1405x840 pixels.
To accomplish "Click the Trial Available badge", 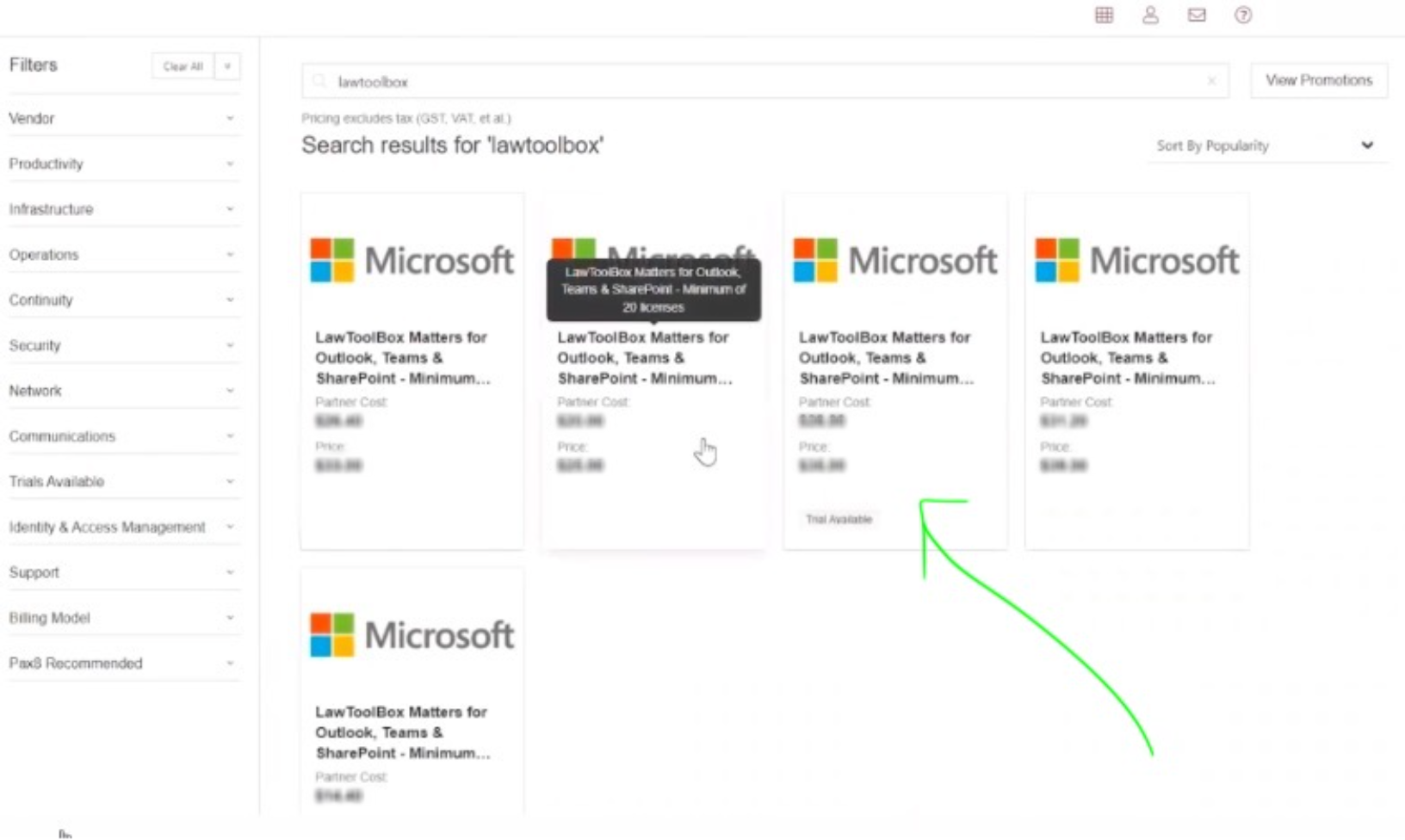I will 839,519.
